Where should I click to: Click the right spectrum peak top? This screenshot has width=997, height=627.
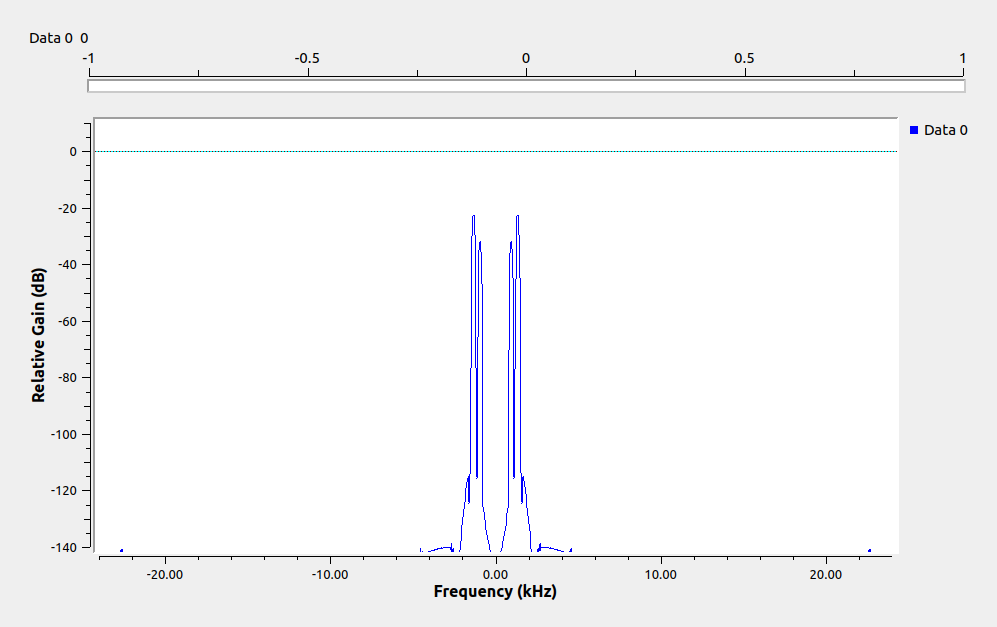(517, 217)
